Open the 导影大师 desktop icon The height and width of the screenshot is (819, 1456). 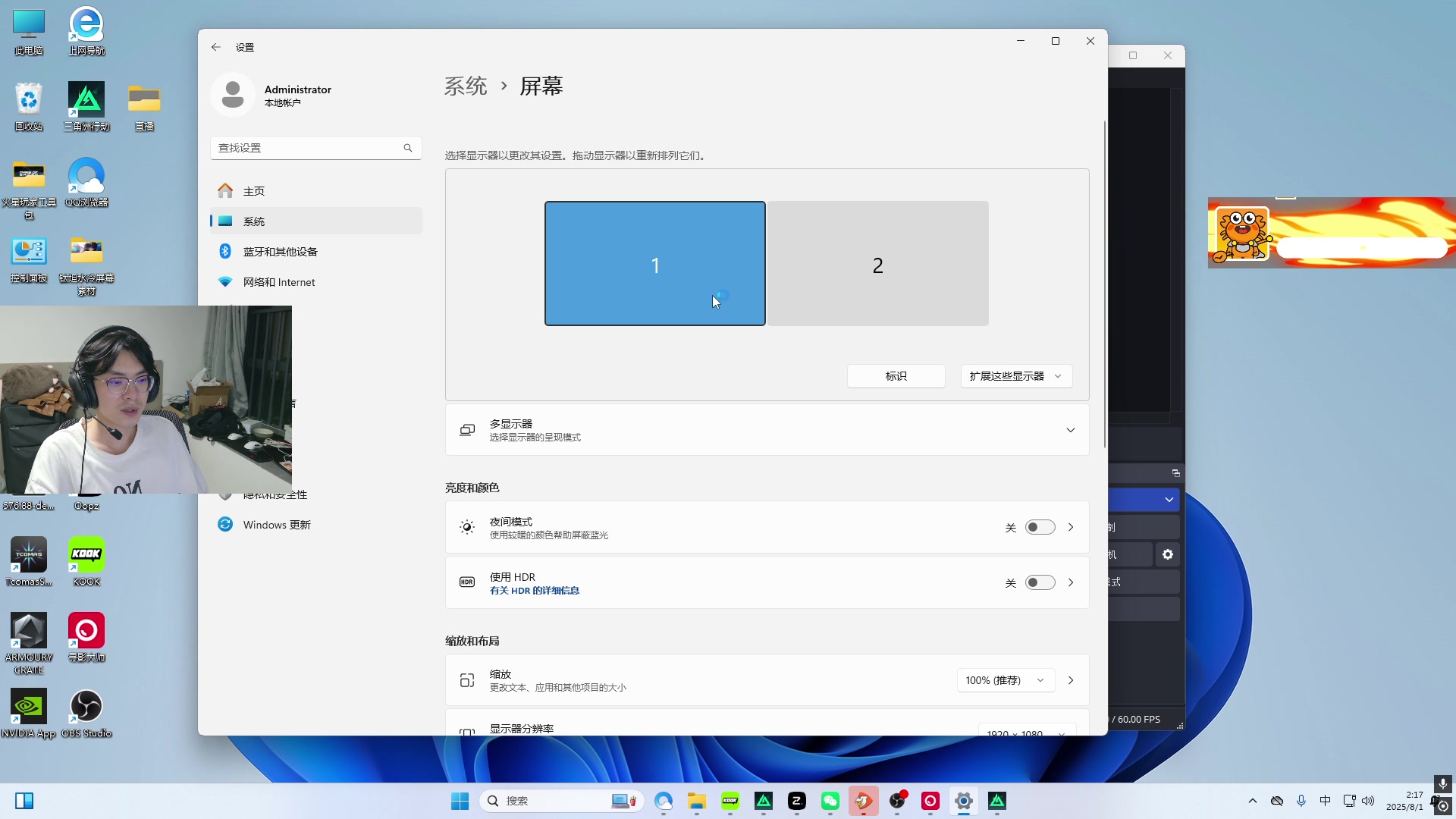86,638
